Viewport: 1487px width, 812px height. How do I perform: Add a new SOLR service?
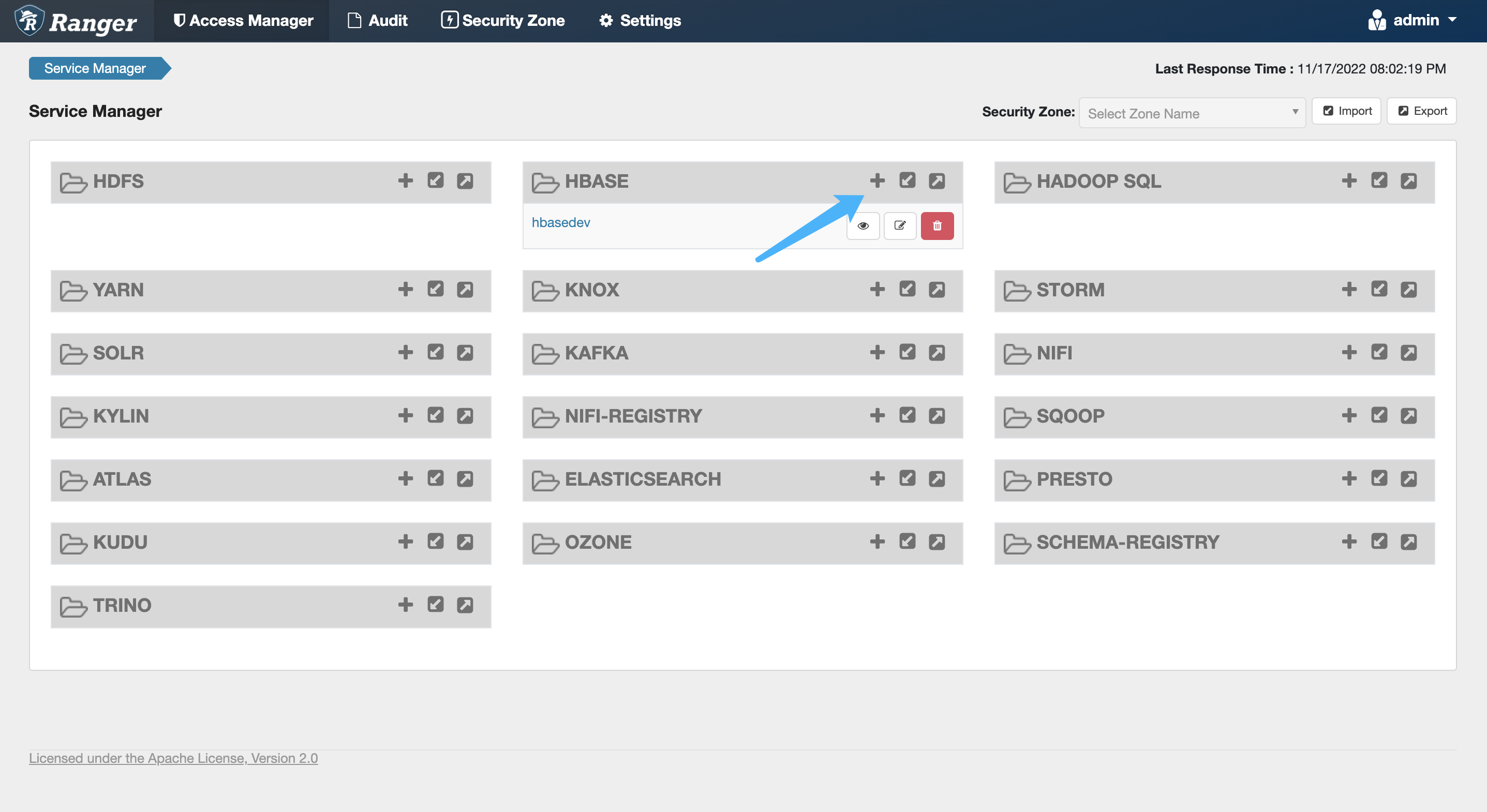(x=405, y=352)
